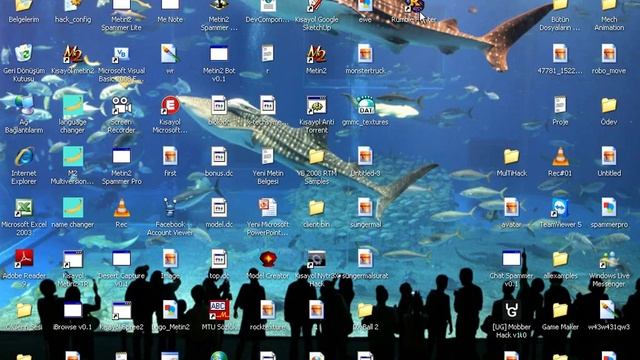640x360 pixels.
Task: Open the allexamples folder
Action: (560, 259)
